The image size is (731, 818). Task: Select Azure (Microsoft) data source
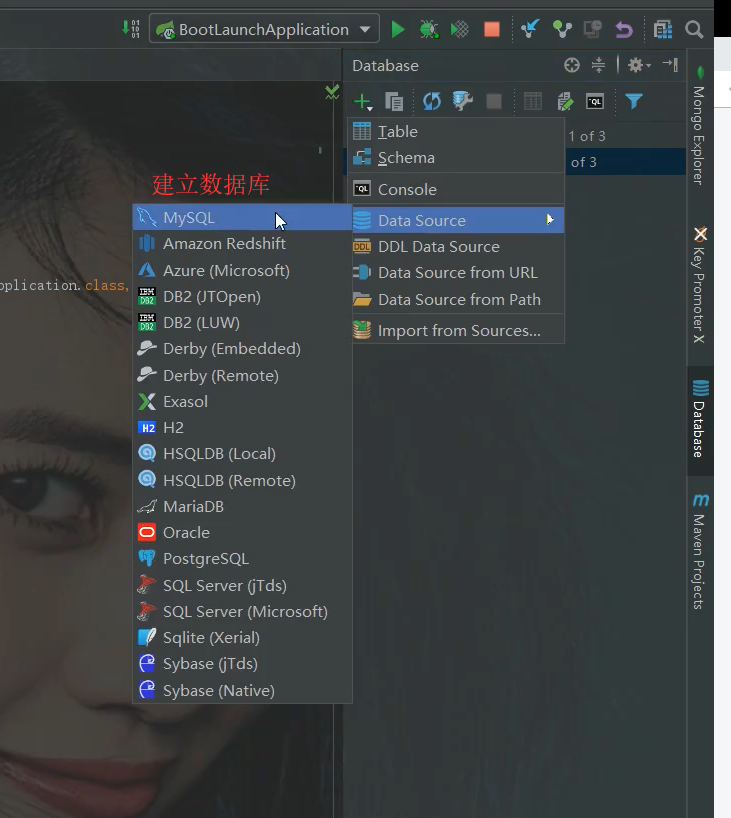pyautogui.click(x=243, y=271)
